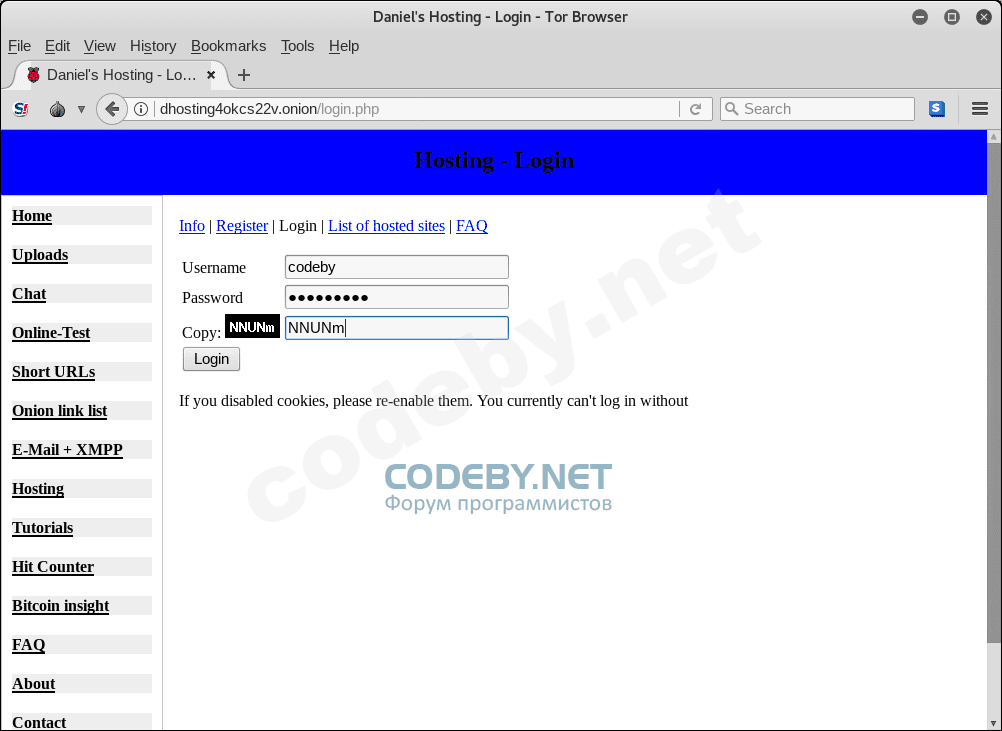Minimize the Tor Browser window
Screen dimensions: 1002x731
[x=920, y=17]
